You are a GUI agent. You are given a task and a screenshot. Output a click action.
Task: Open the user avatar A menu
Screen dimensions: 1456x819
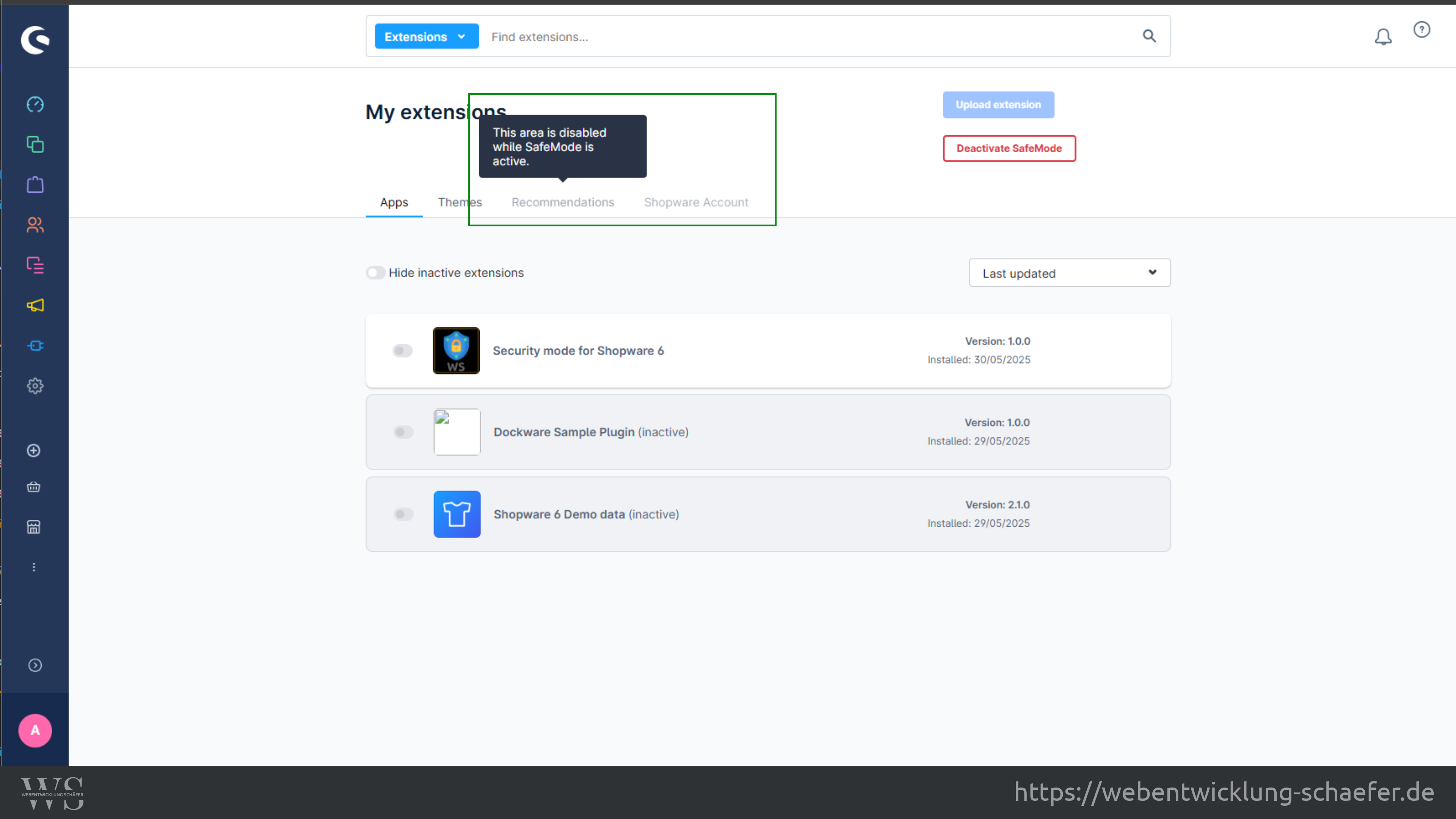point(35,730)
